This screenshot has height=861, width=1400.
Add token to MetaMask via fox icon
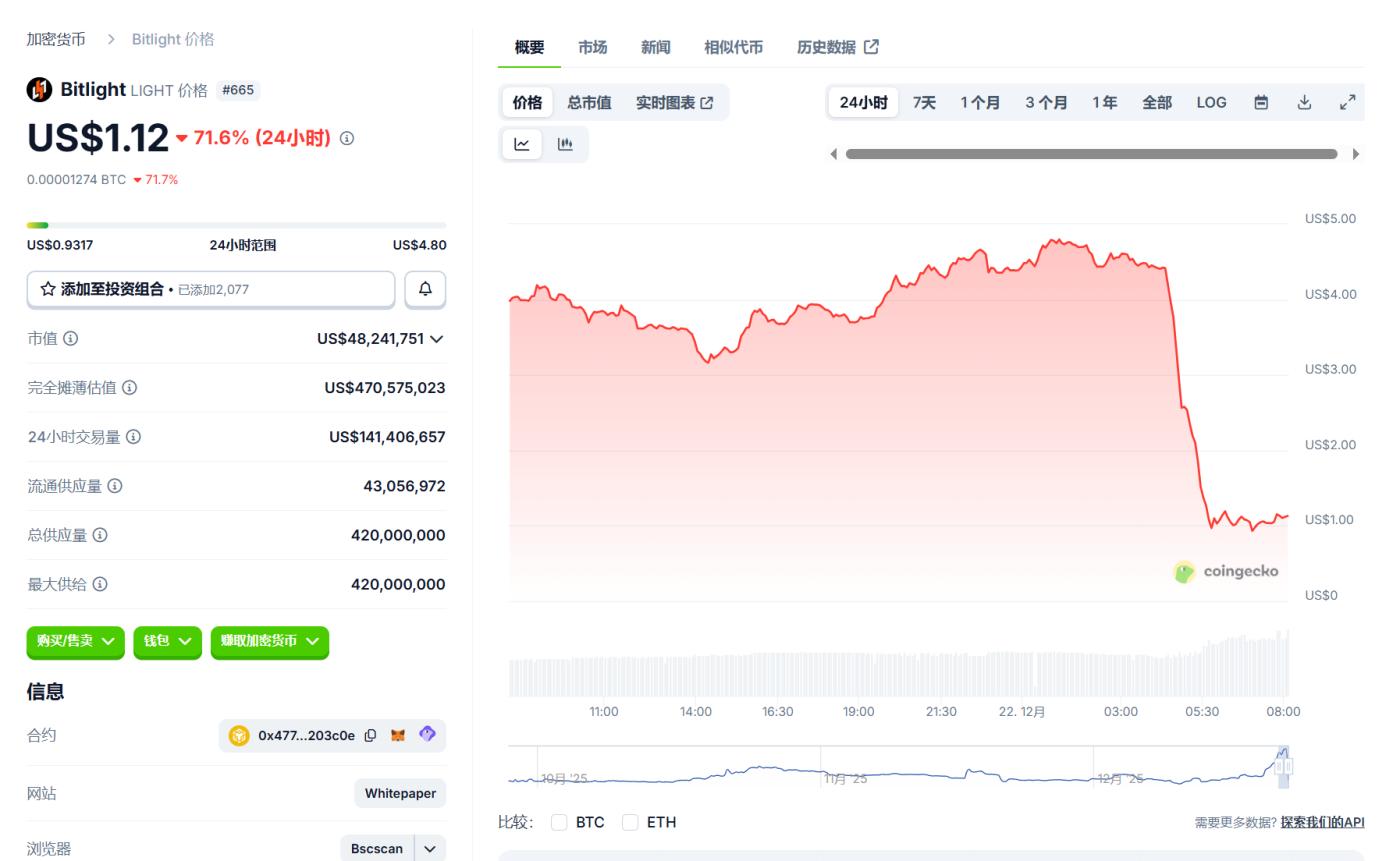[x=398, y=736]
